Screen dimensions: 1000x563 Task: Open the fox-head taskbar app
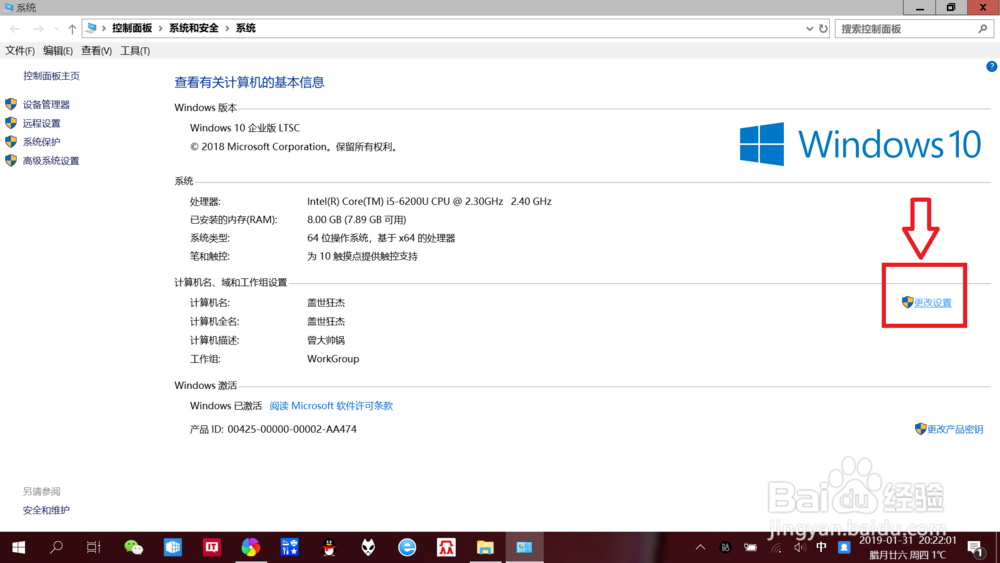[368, 547]
